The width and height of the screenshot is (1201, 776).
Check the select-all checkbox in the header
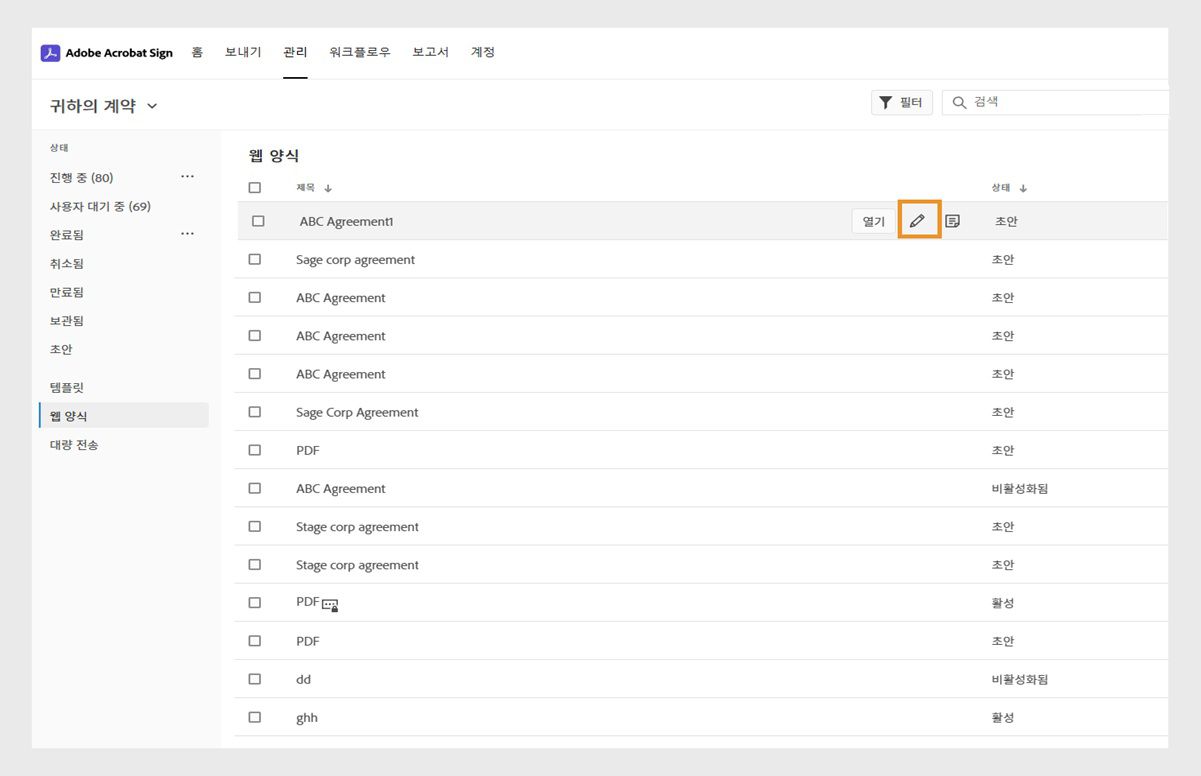point(254,187)
